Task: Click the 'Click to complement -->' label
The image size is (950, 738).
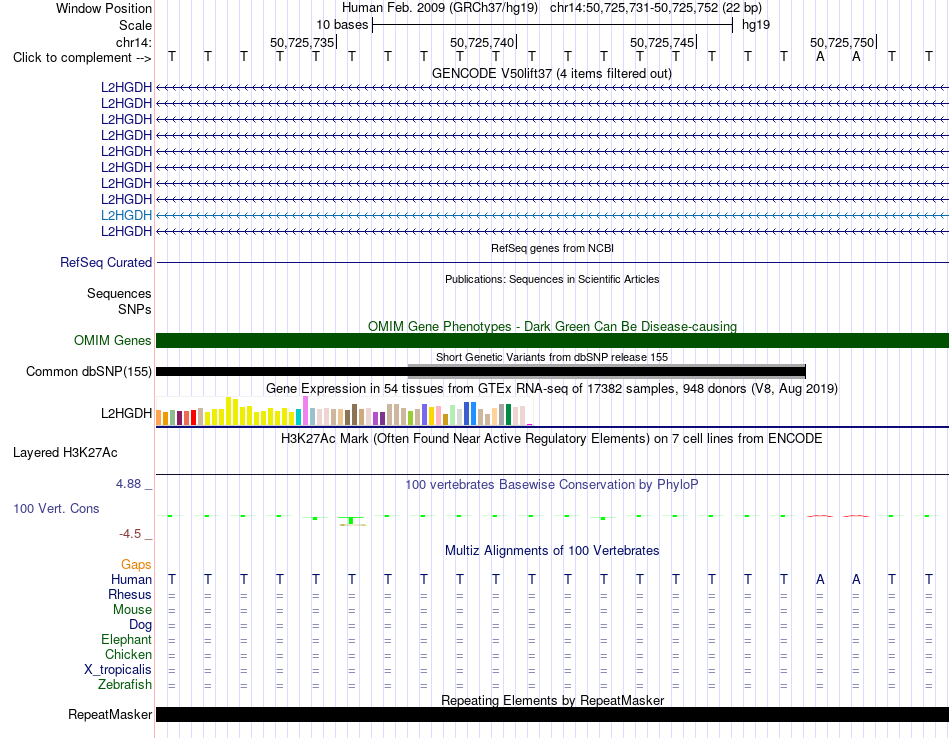Action: pos(82,58)
